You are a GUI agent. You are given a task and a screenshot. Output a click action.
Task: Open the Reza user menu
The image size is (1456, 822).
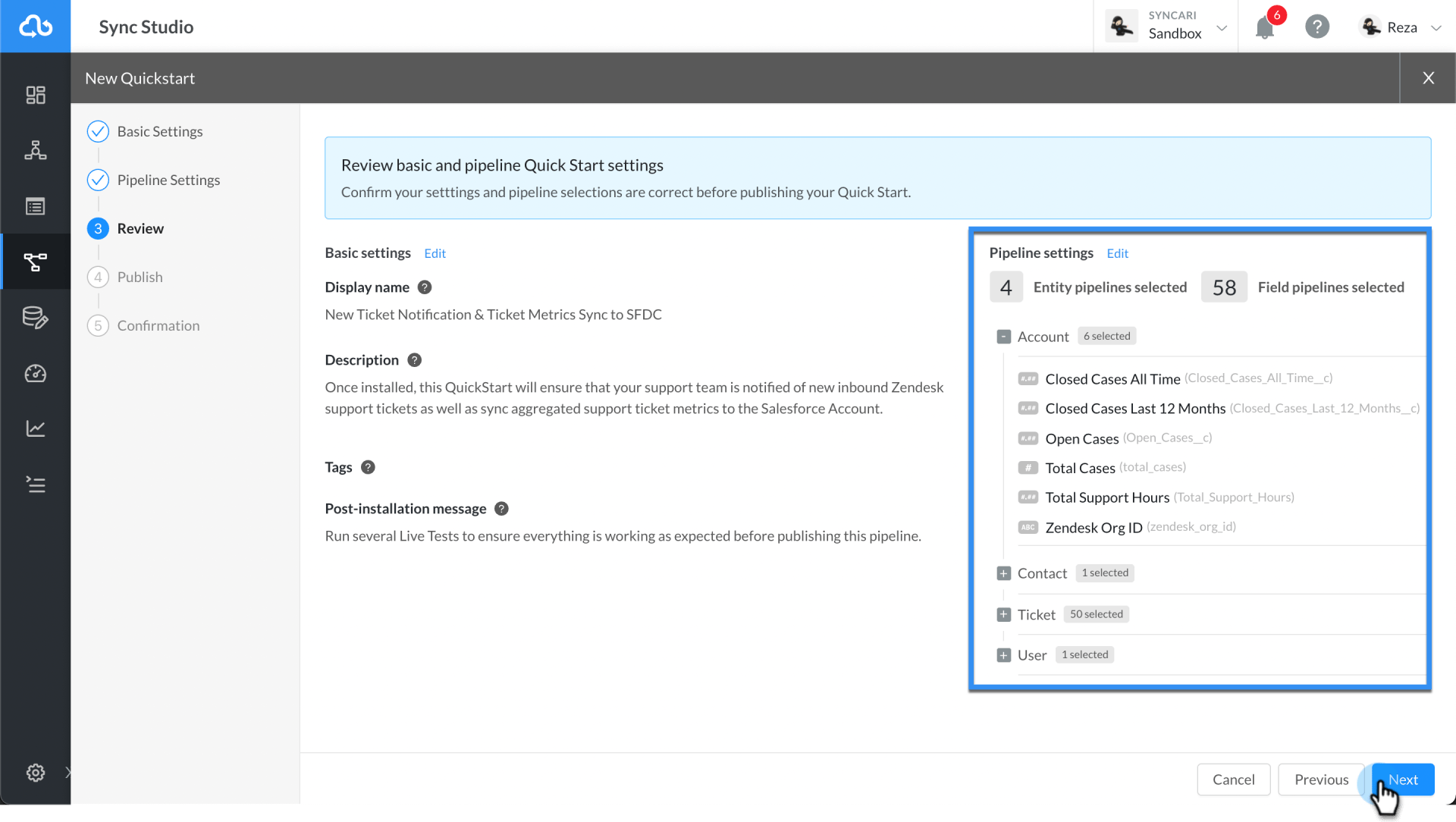click(x=1400, y=27)
